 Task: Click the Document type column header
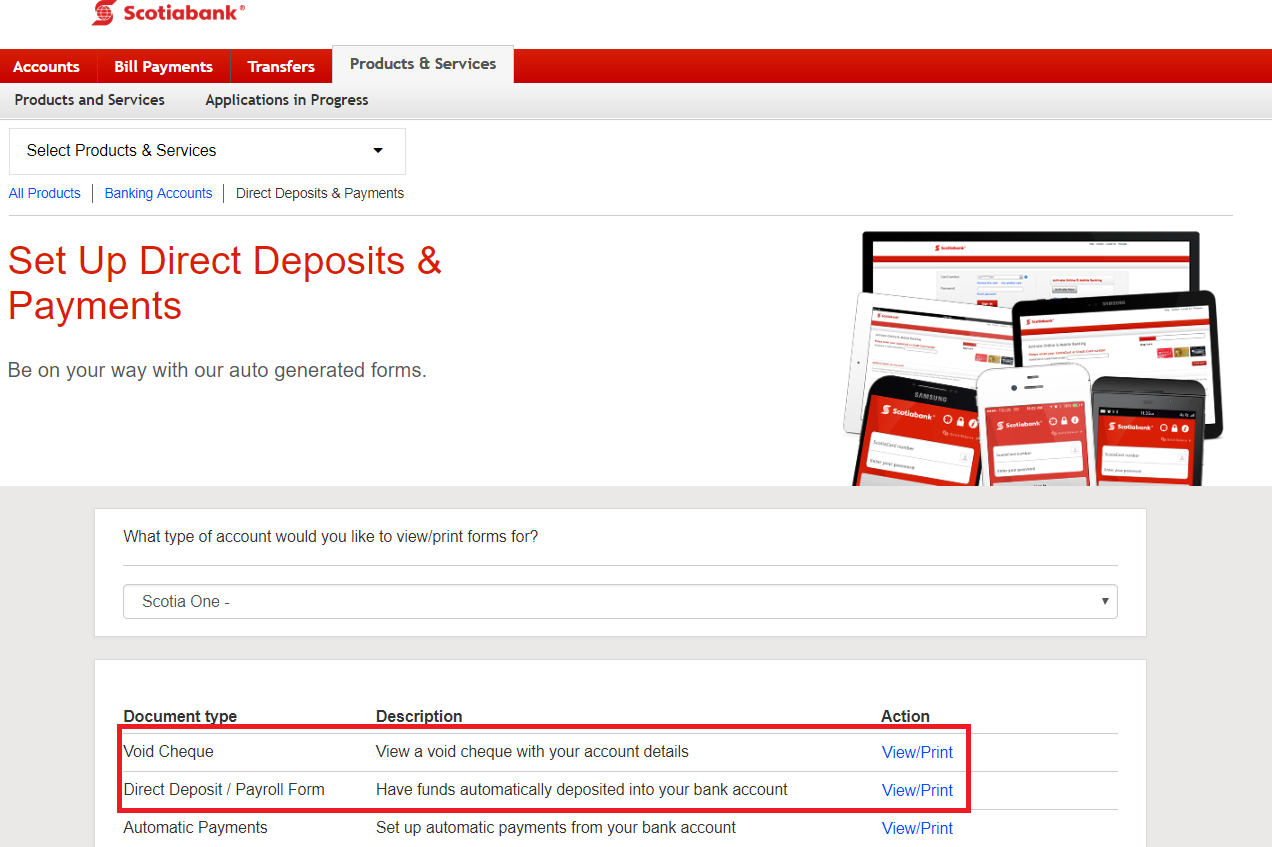[180, 716]
